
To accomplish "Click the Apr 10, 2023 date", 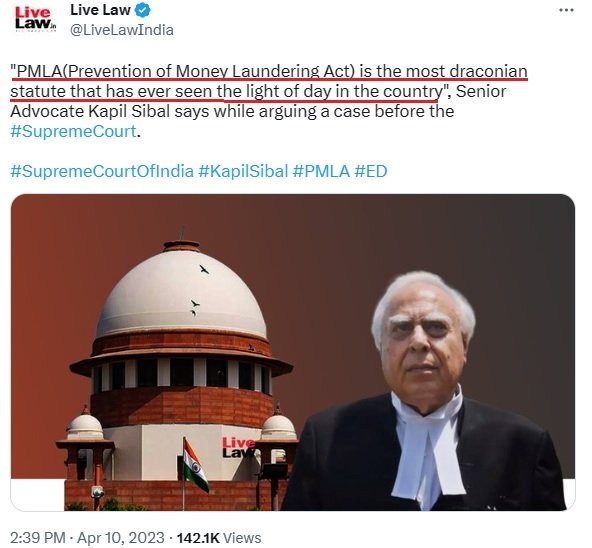I will (x=121, y=538).
